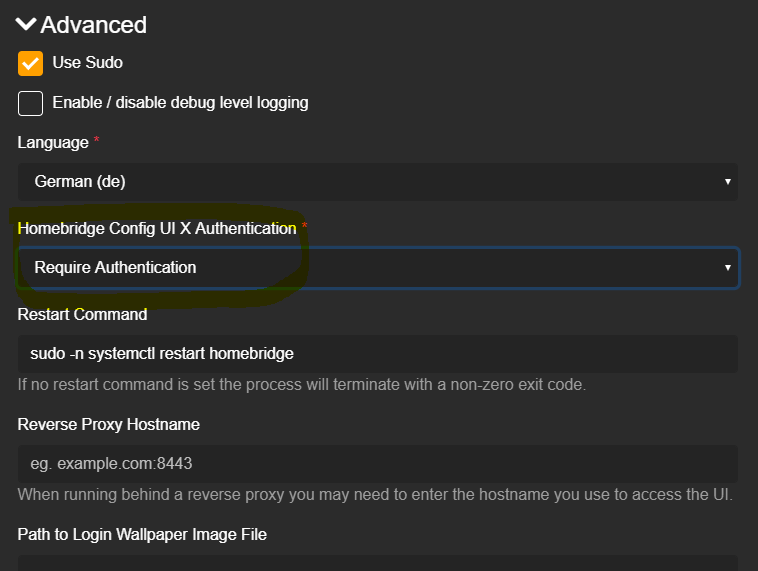Click the reverse proxy help text
This screenshot has height=571, width=758.
[x=375, y=494]
